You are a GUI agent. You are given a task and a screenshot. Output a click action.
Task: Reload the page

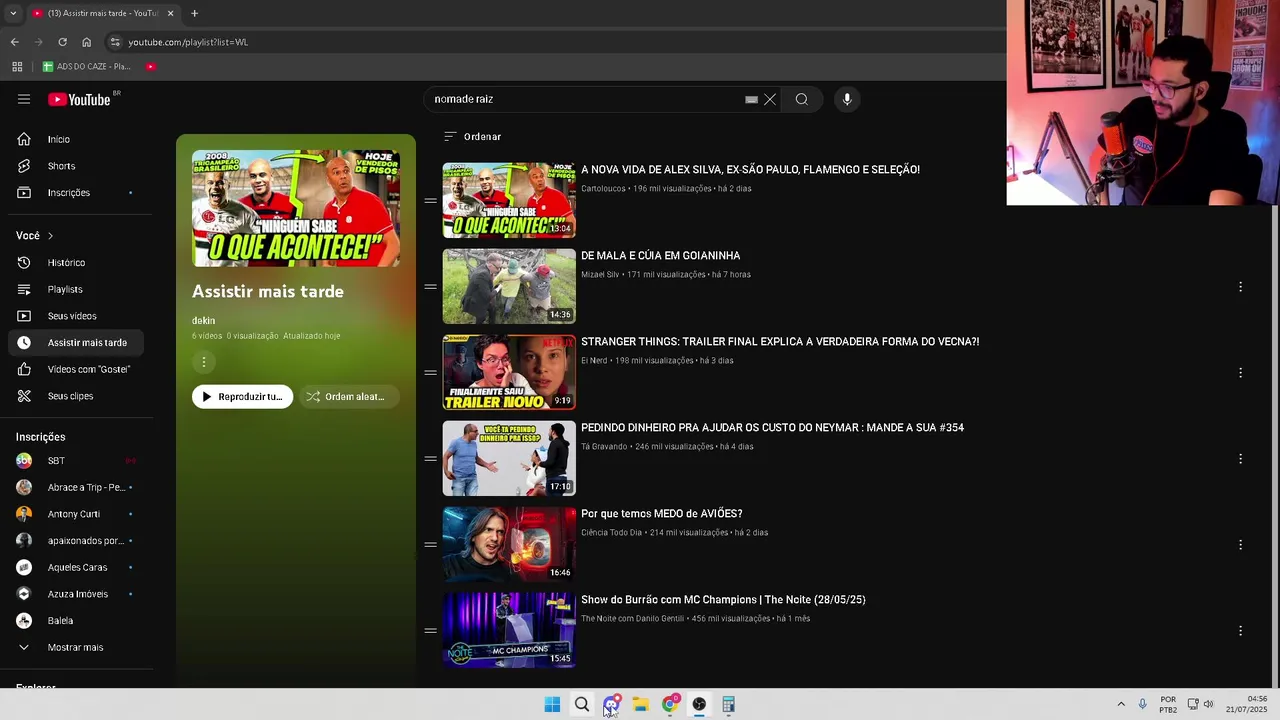(62, 42)
